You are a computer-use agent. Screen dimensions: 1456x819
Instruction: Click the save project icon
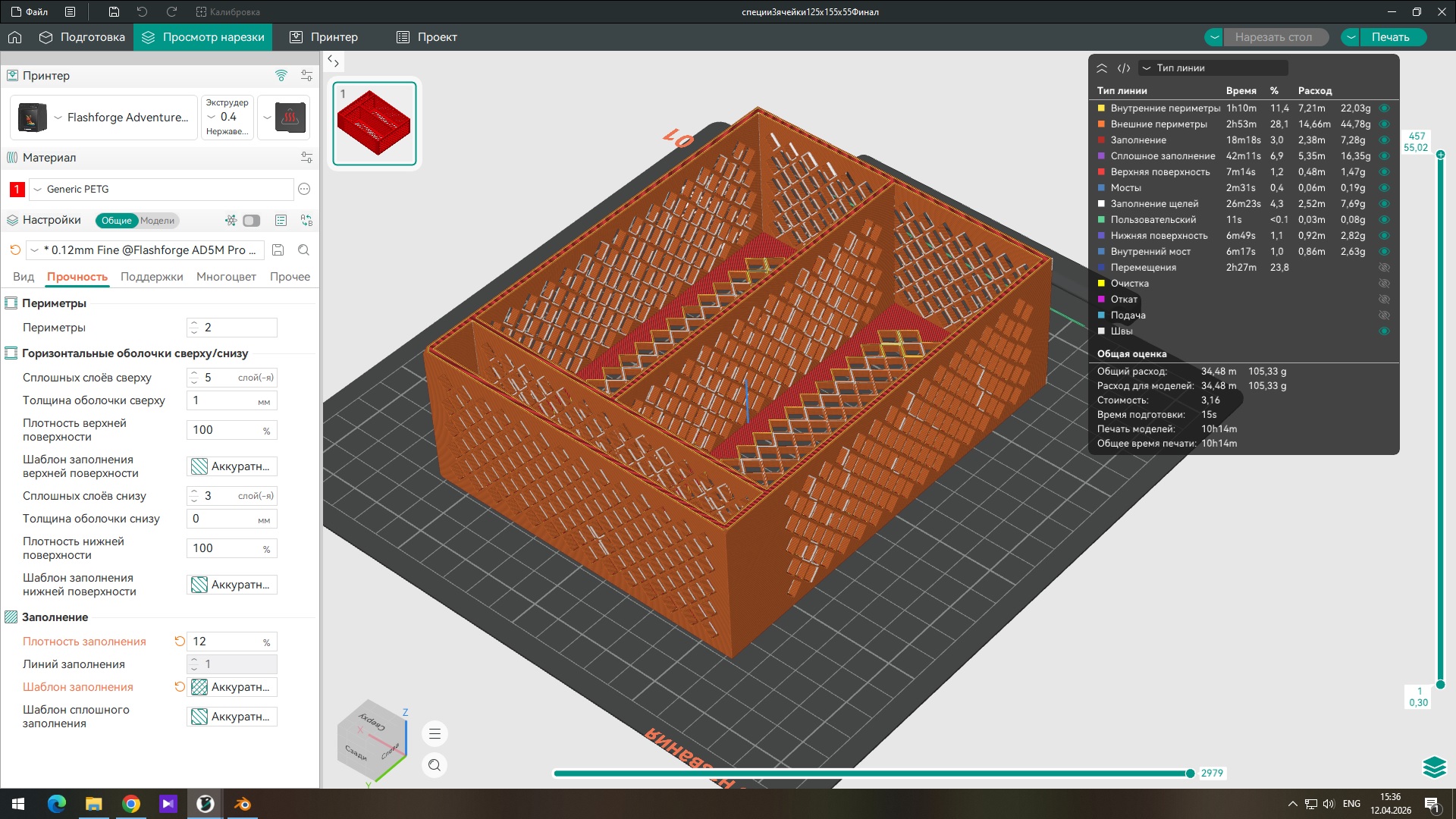click(x=114, y=11)
